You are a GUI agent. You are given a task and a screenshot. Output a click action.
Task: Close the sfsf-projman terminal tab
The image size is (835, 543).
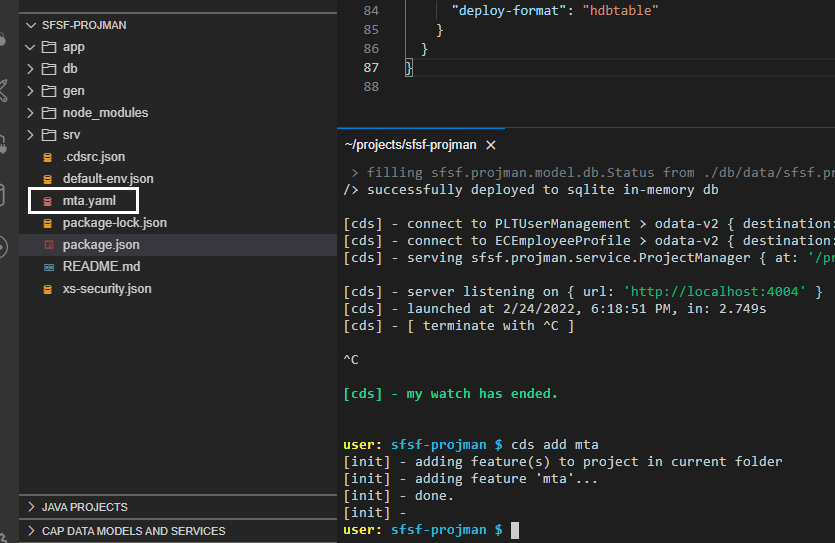491,145
